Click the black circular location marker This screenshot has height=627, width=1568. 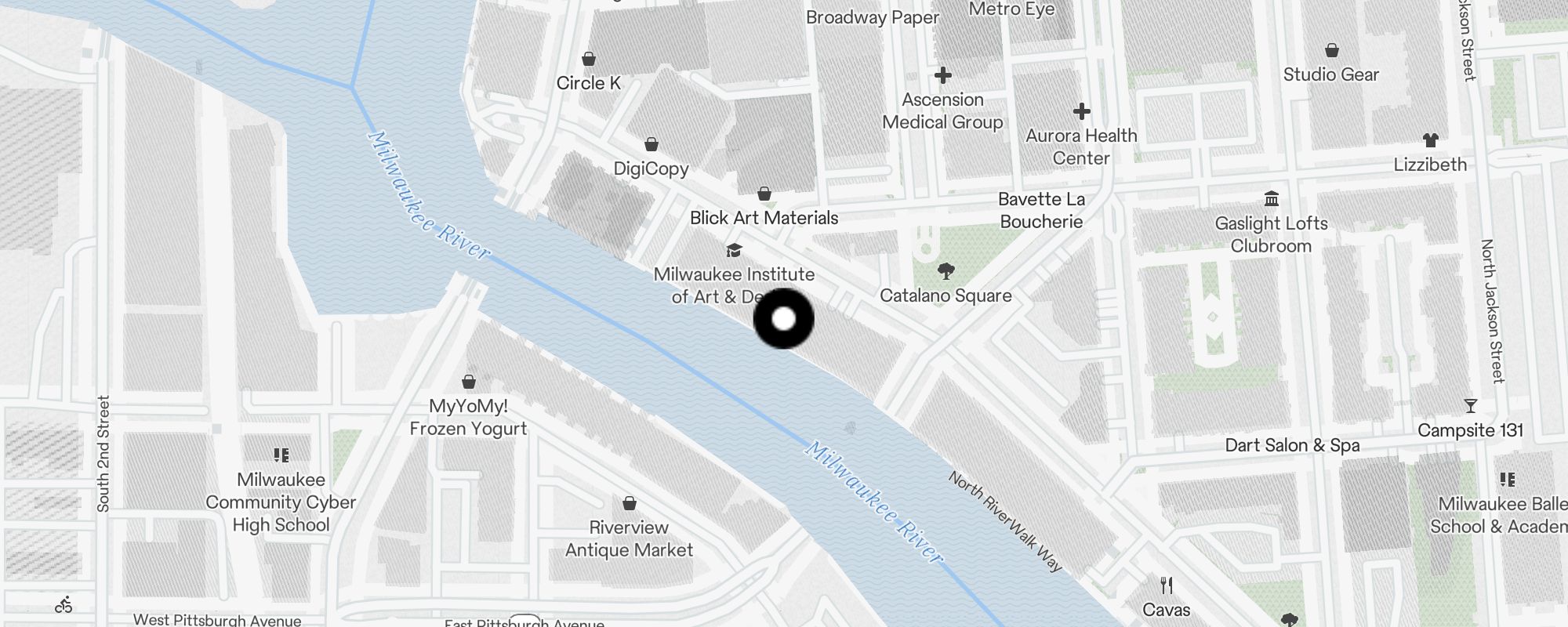[x=784, y=319]
